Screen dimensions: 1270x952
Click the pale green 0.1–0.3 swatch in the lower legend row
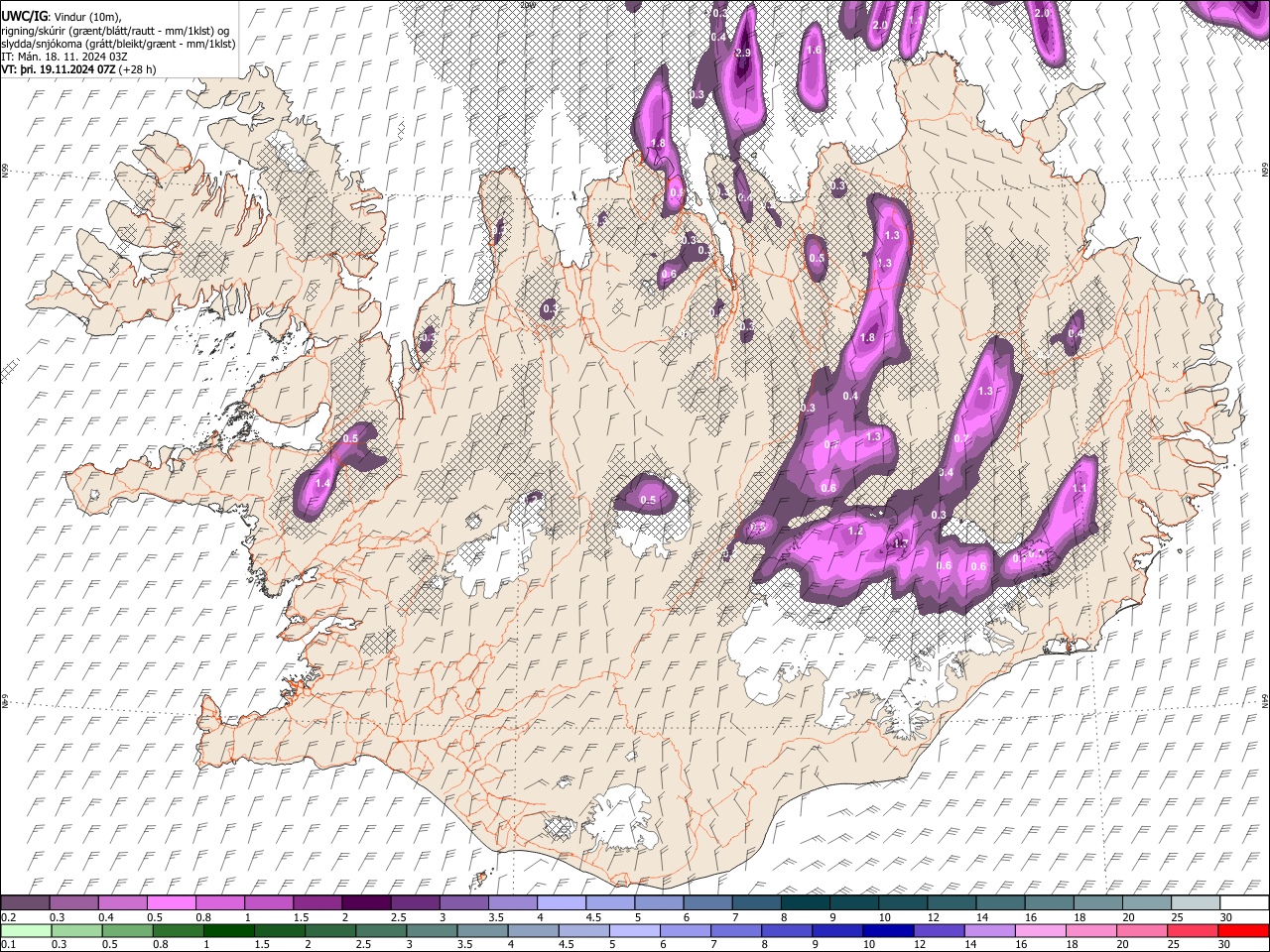[27, 930]
